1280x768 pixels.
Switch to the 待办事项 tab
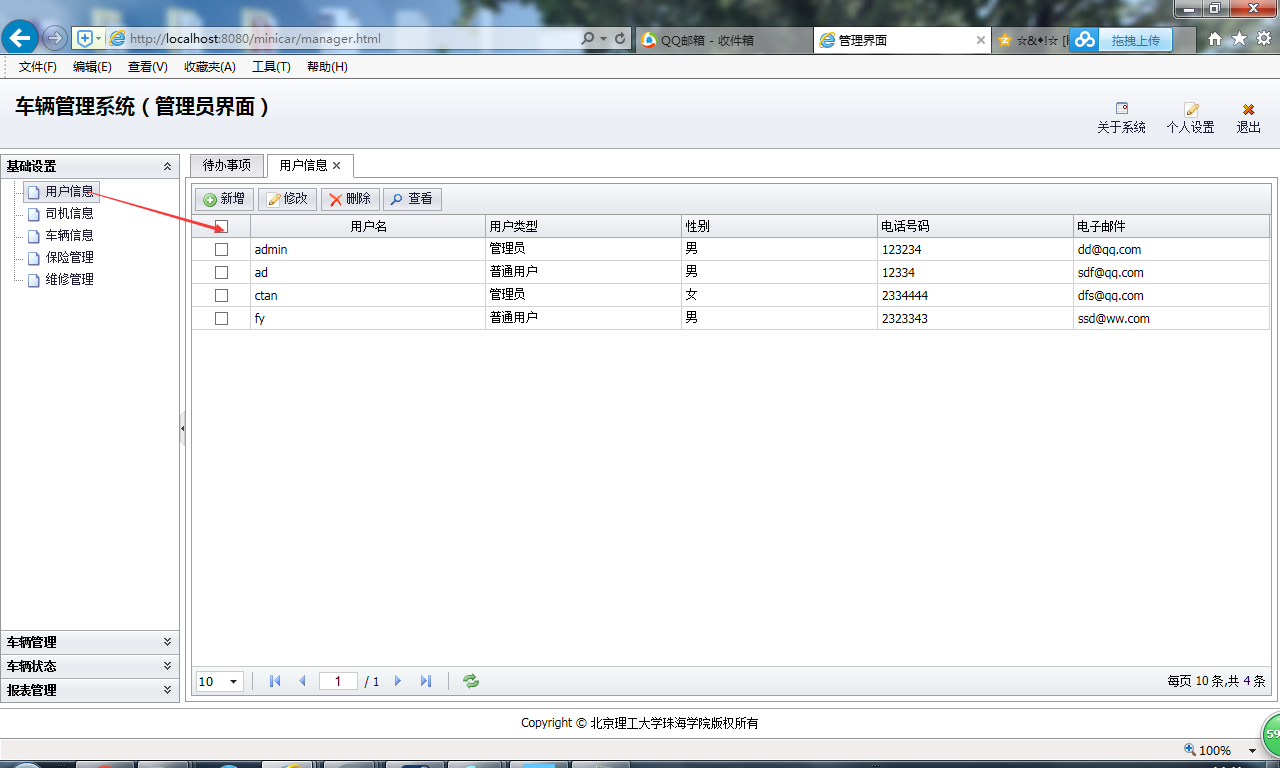coord(226,165)
